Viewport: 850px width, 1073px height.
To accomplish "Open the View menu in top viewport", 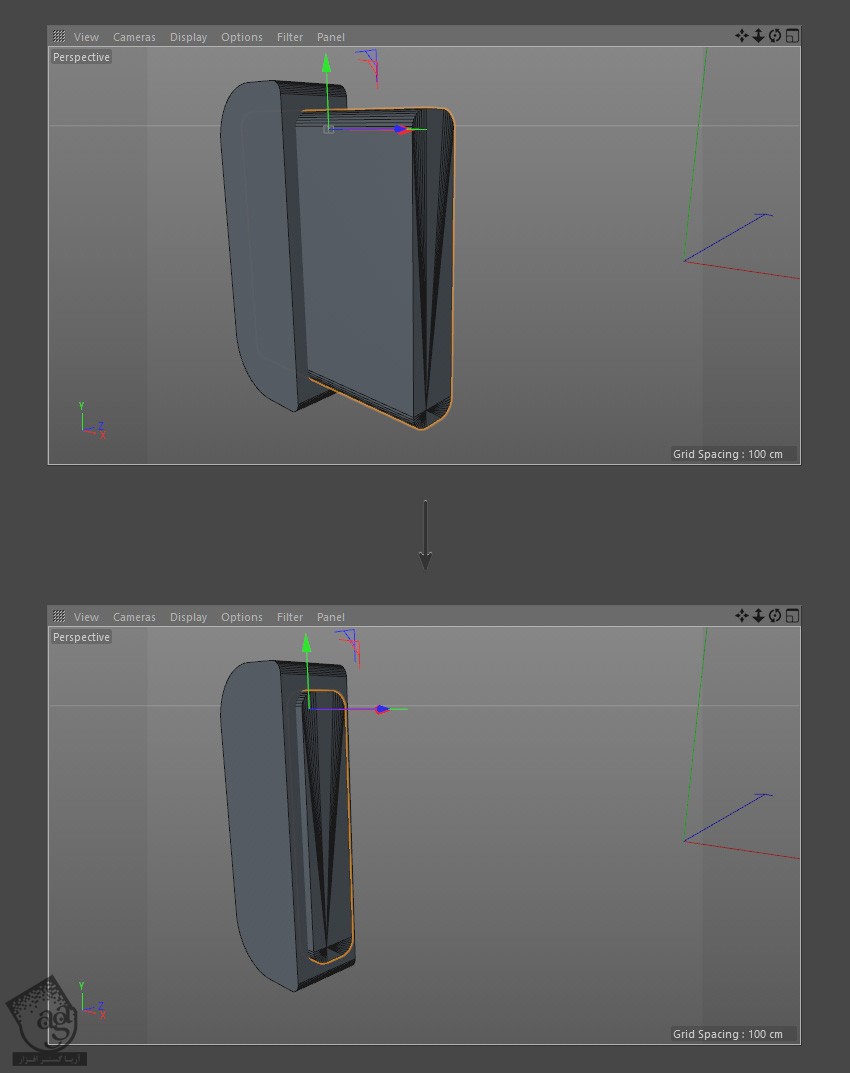I will coord(86,37).
